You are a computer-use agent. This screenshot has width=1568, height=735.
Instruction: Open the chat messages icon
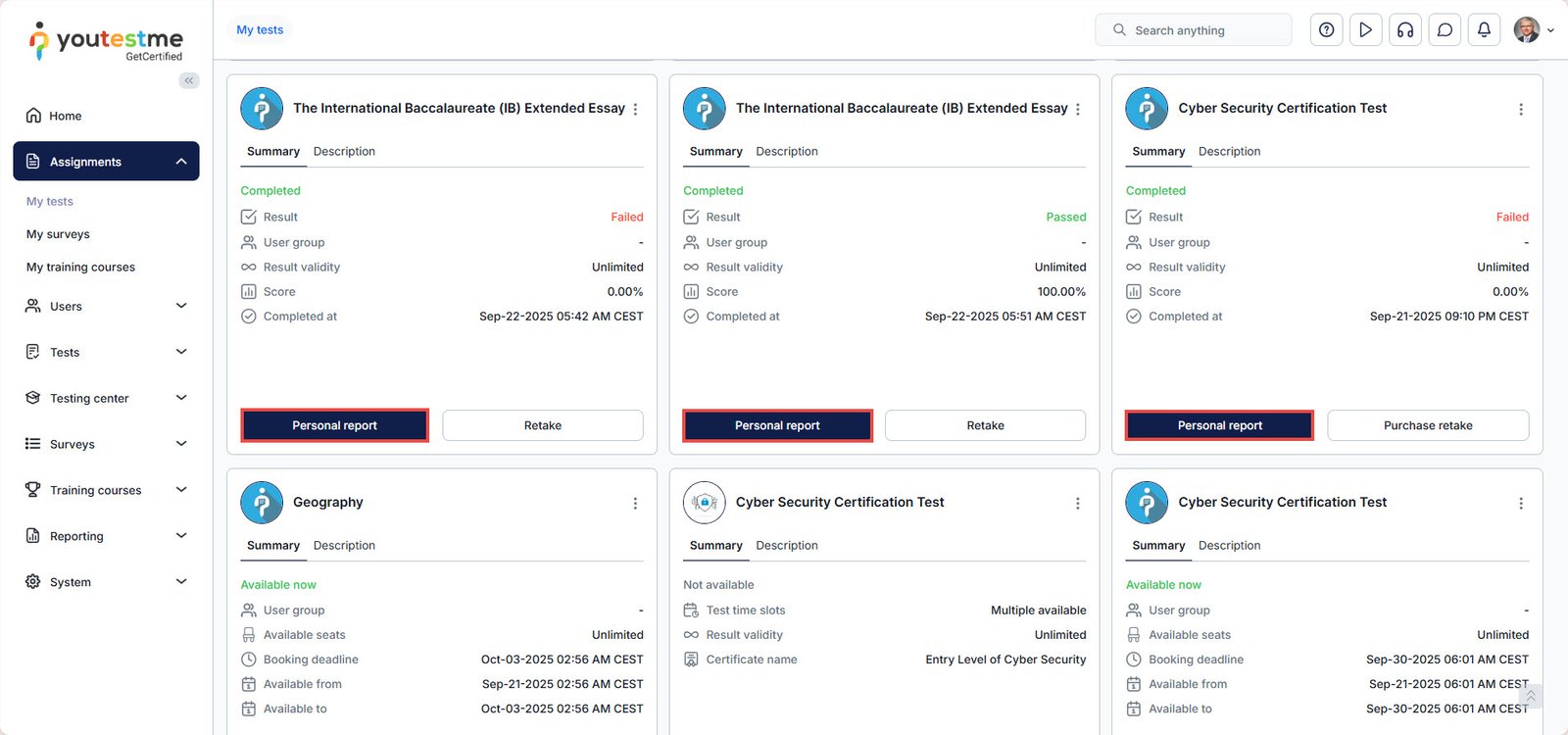(x=1445, y=30)
